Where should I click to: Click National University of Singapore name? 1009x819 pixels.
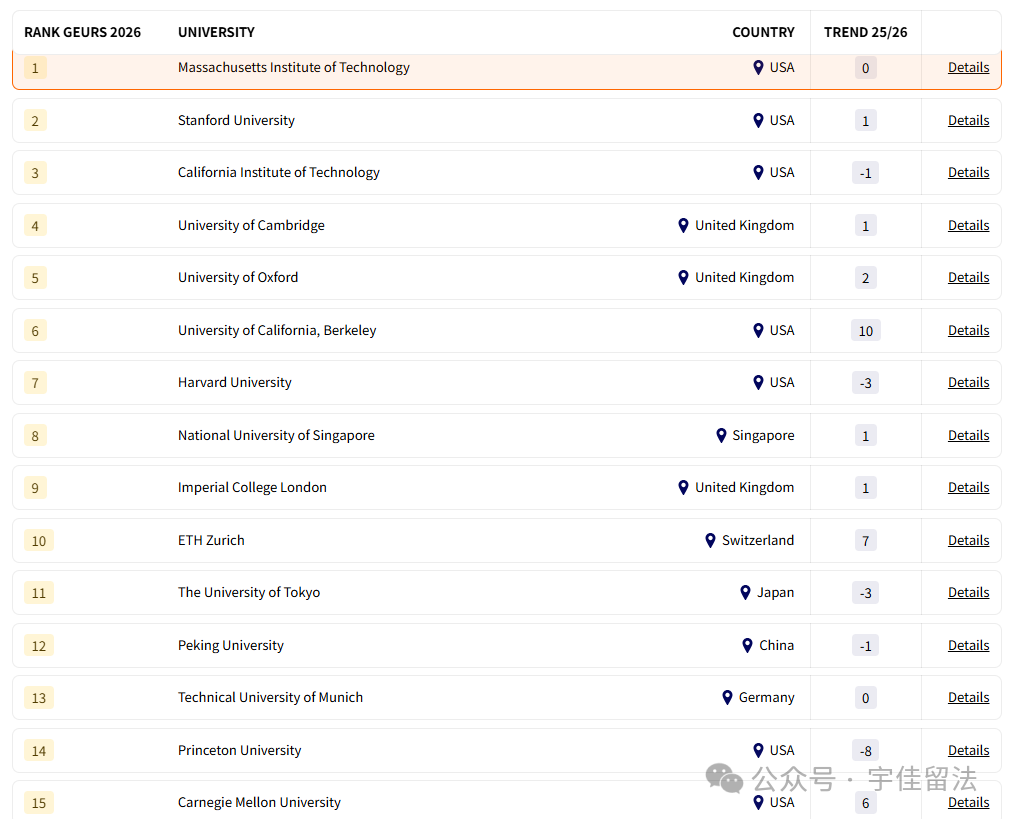tap(276, 436)
